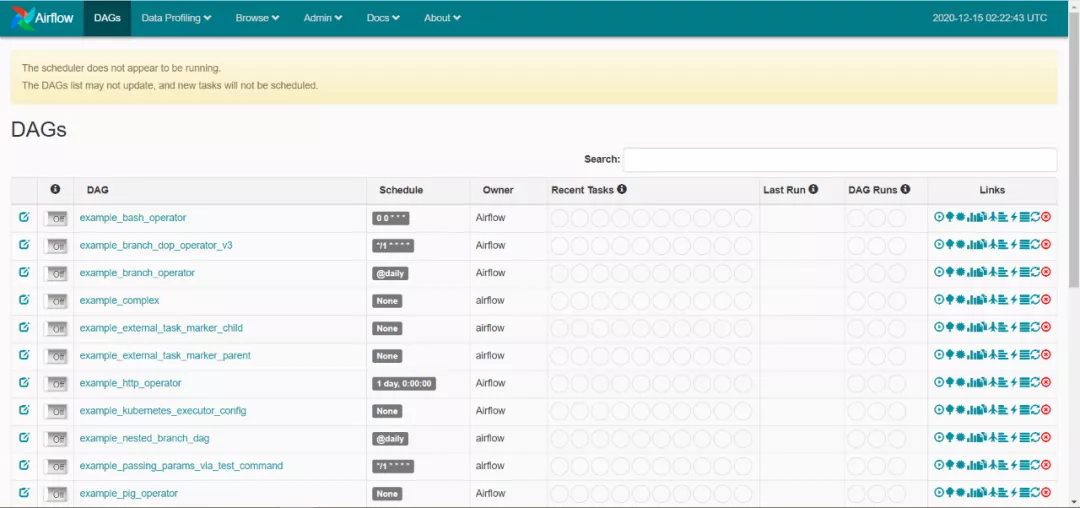Open Task Tries icon for example_branch_dop_operator_v3
This screenshot has height=508, width=1080.
click(x=982, y=244)
